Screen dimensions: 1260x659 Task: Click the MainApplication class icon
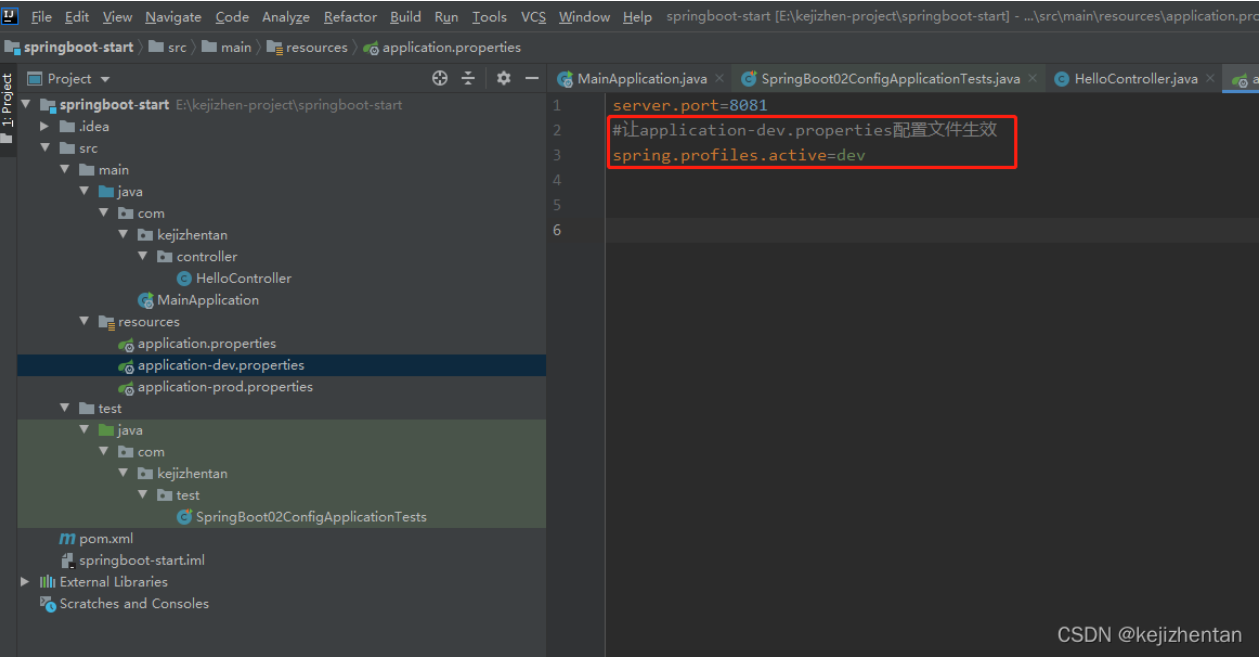[x=147, y=300]
